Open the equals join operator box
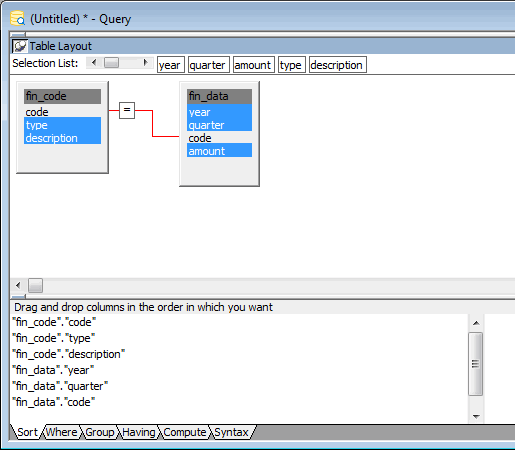The height and width of the screenshot is (450, 515). 127,110
